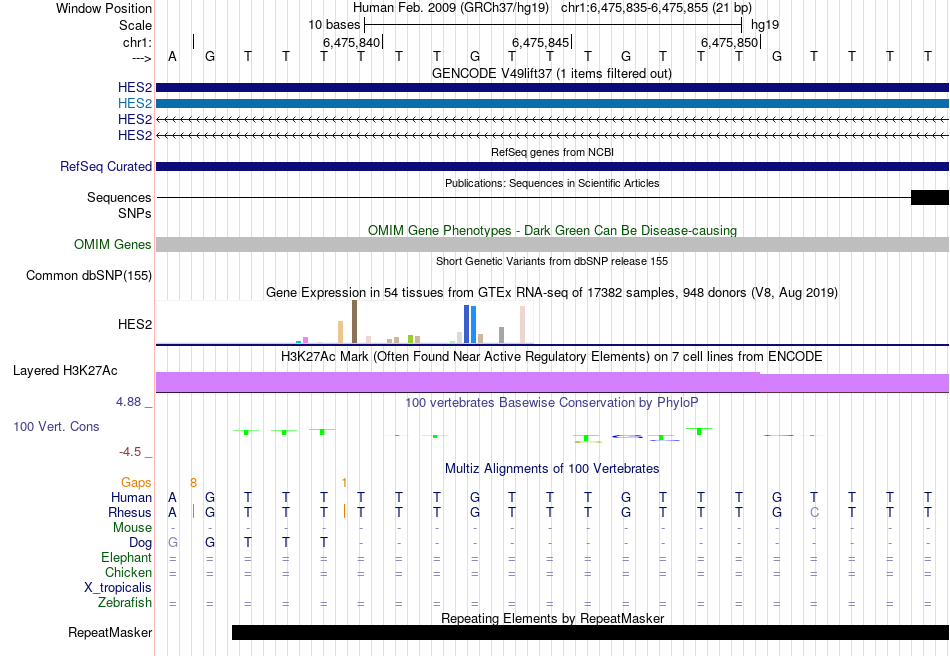Select the Zebrafish alignment row label
This screenshot has height=656, width=950.
pyautogui.click(x=125, y=603)
